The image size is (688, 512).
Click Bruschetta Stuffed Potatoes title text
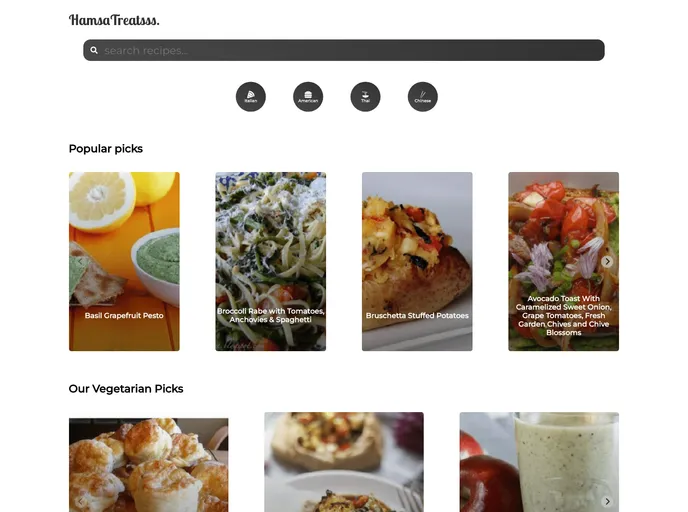point(417,315)
